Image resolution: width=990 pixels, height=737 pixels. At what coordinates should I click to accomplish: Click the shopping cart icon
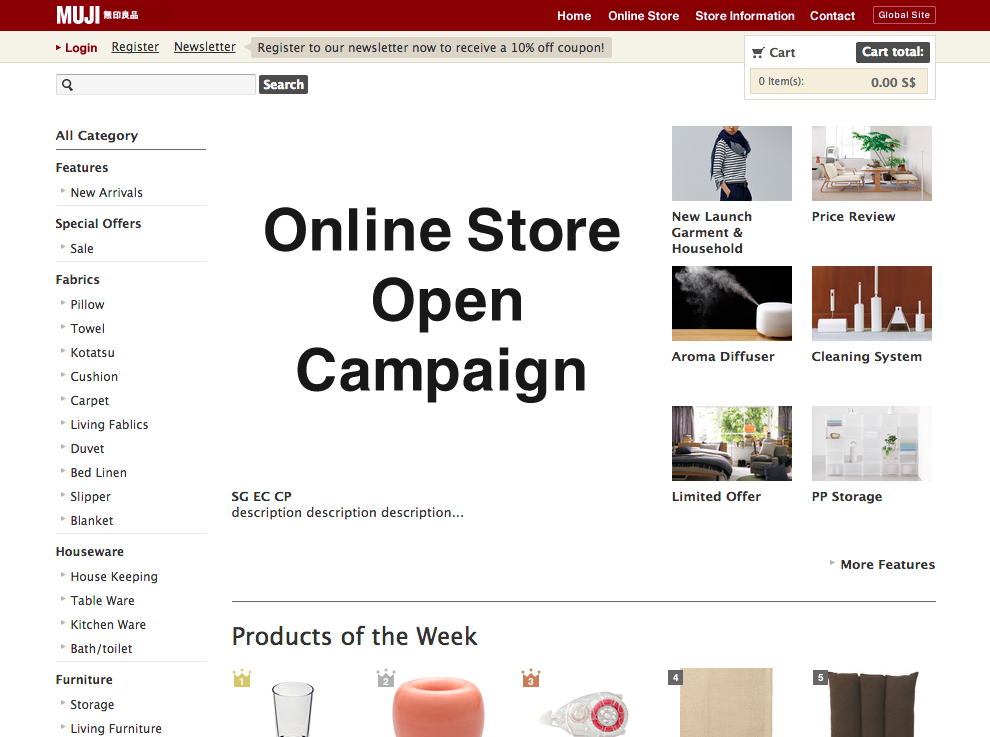tap(758, 53)
